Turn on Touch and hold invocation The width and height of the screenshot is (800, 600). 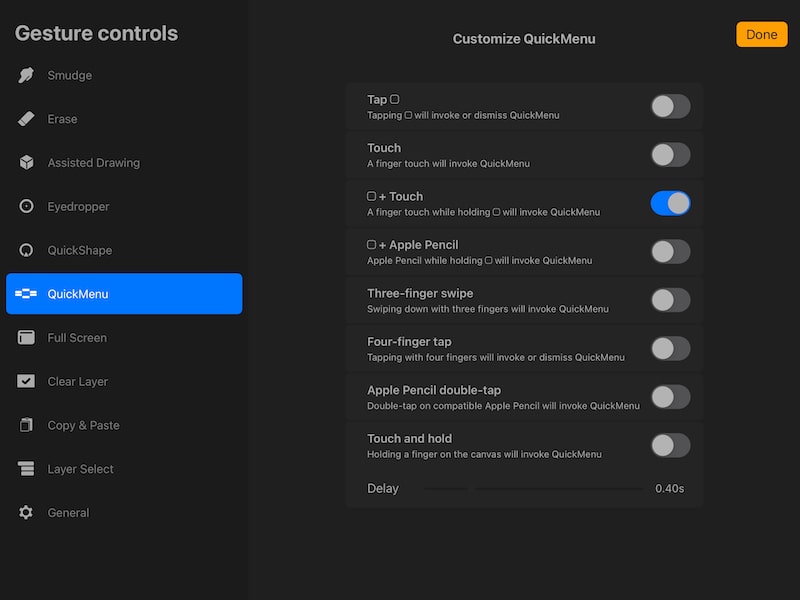click(x=670, y=445)
